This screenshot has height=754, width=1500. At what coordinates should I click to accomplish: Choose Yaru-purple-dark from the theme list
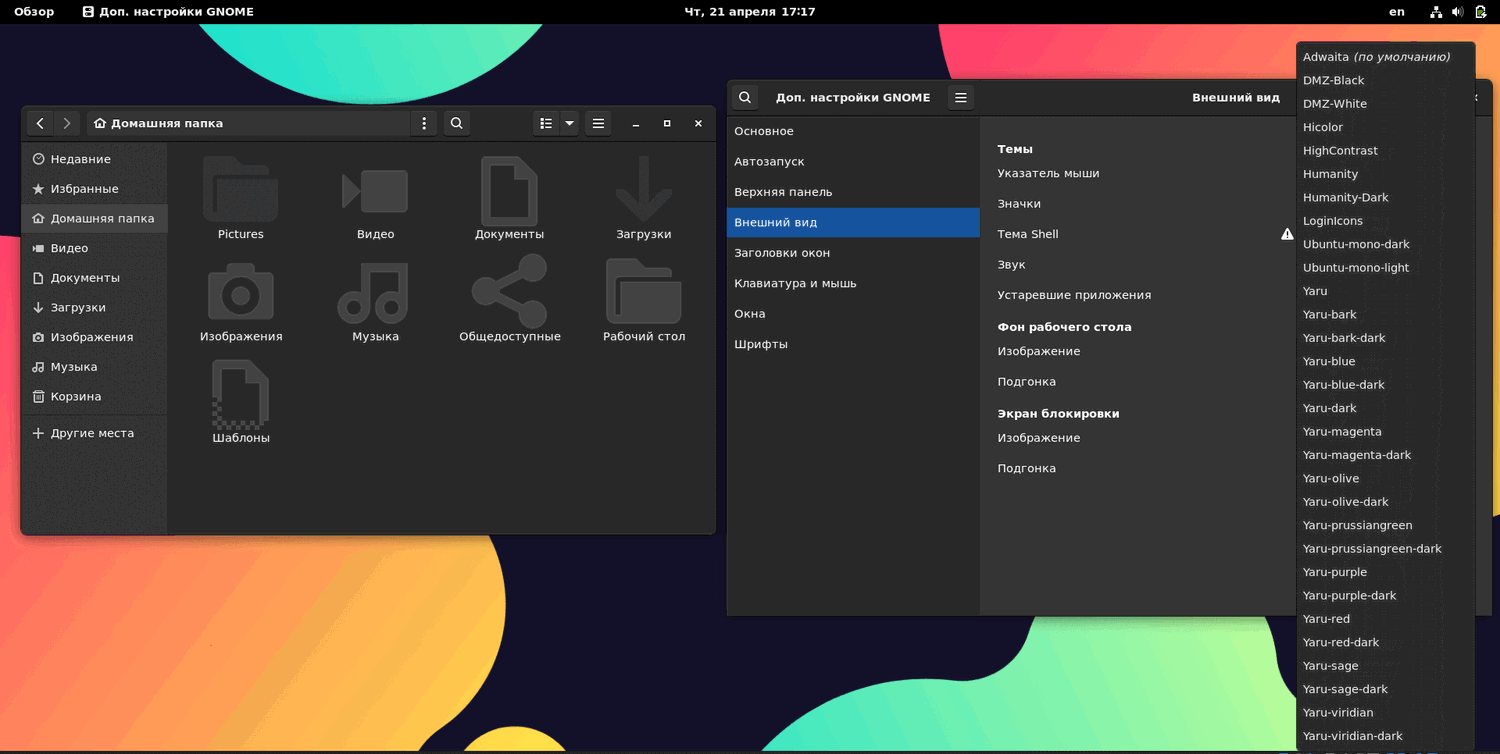[1385, 596]
